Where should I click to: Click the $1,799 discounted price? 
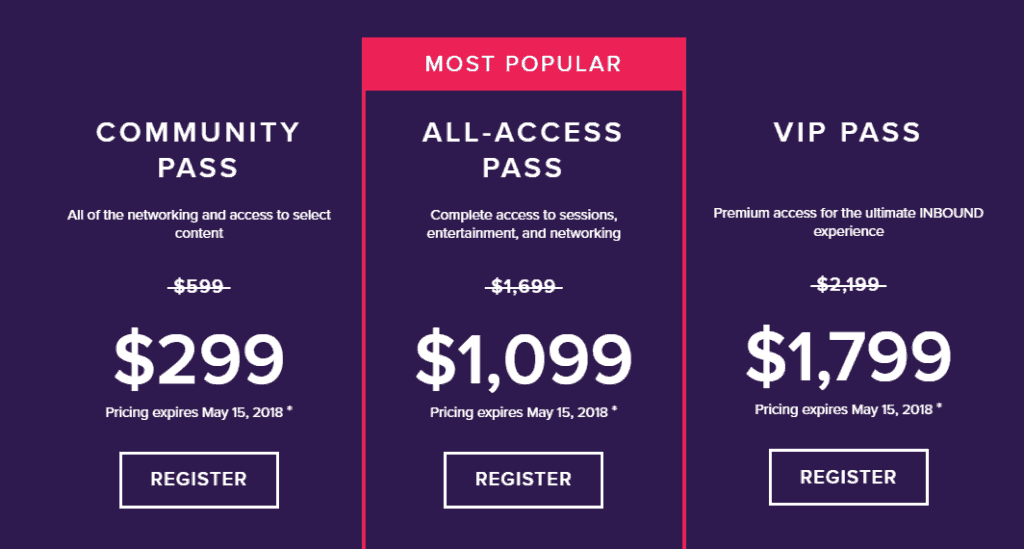848,356
